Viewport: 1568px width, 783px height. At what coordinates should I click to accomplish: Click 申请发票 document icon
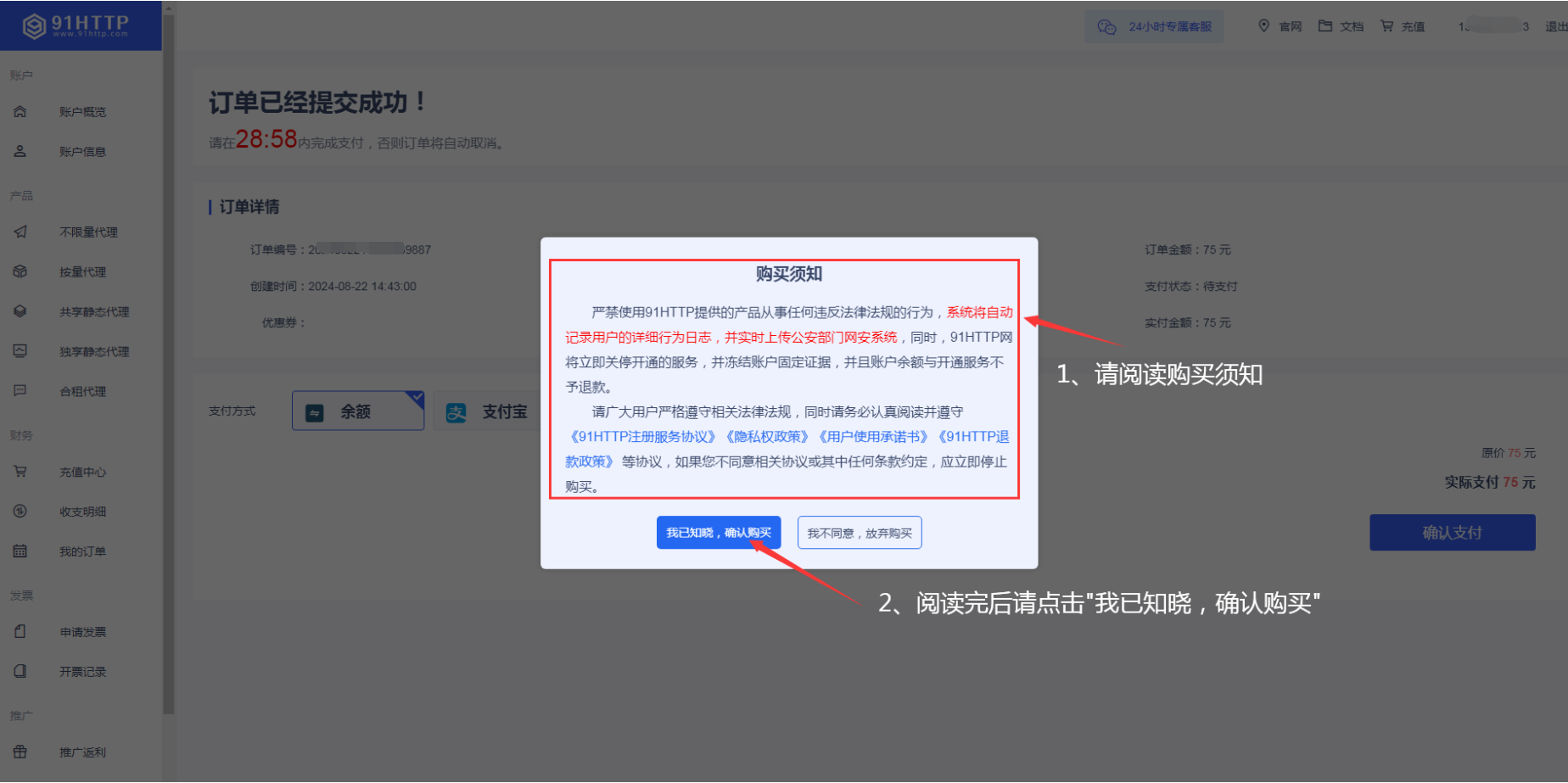(20, 632)
